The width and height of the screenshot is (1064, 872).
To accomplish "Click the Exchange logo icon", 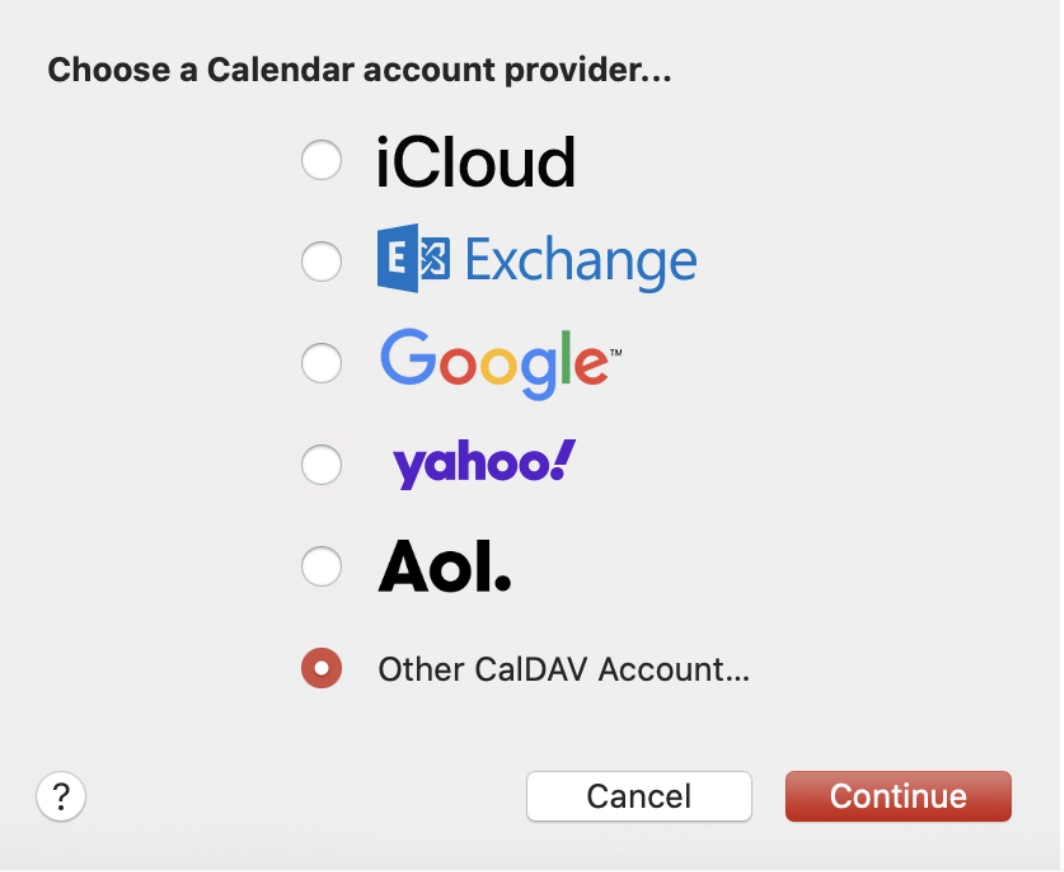I will (x=414, y=260).
